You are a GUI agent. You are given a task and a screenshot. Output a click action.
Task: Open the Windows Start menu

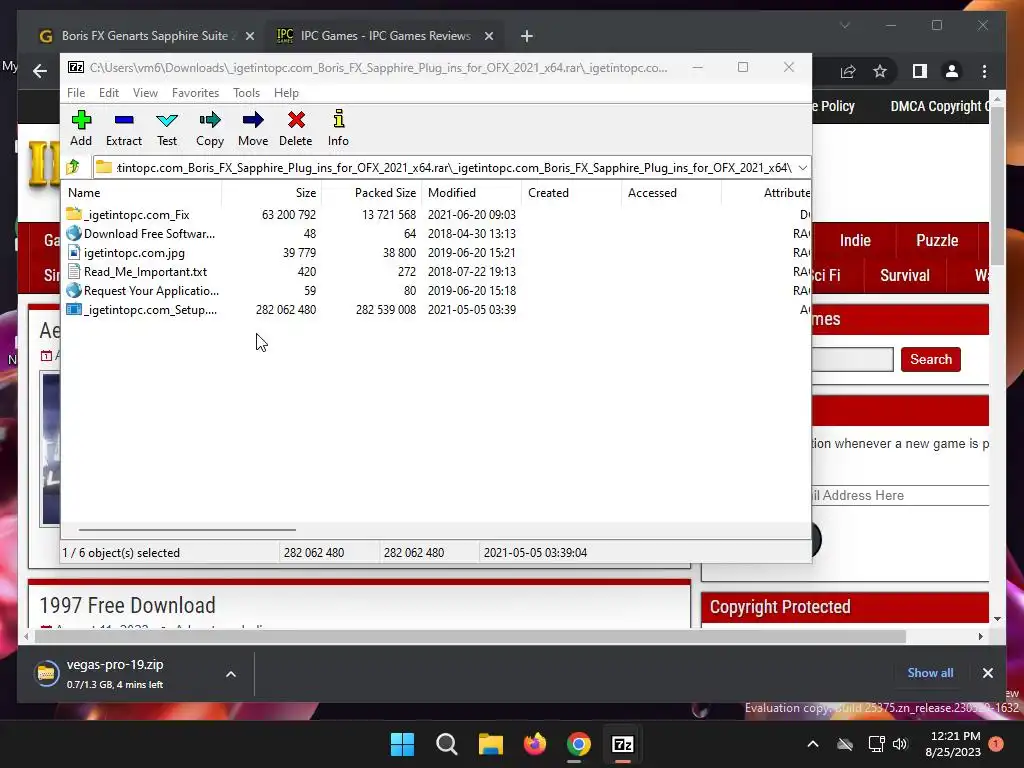click(402, 744)
